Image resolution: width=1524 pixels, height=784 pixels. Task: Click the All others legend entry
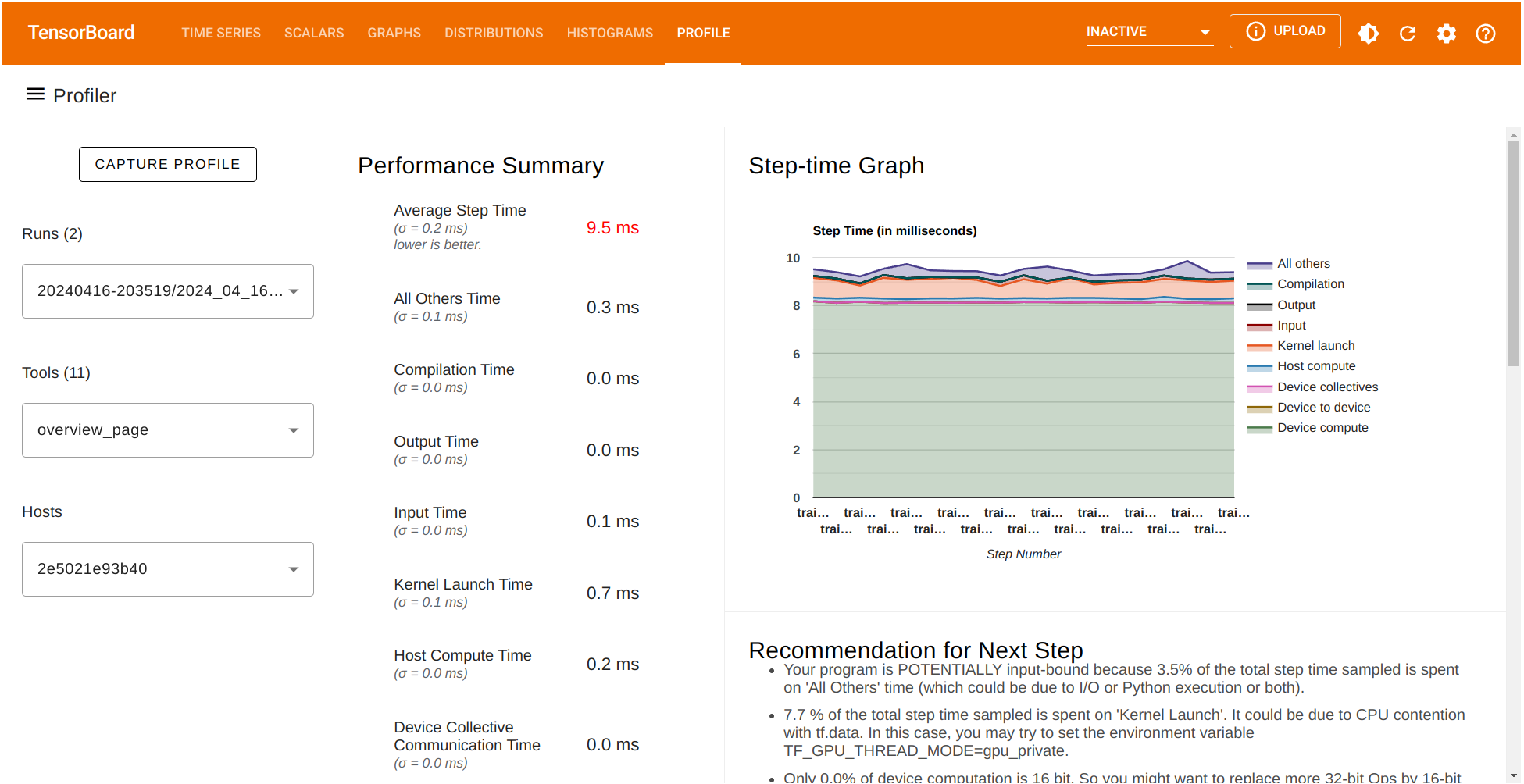[x=1289, y=264]
